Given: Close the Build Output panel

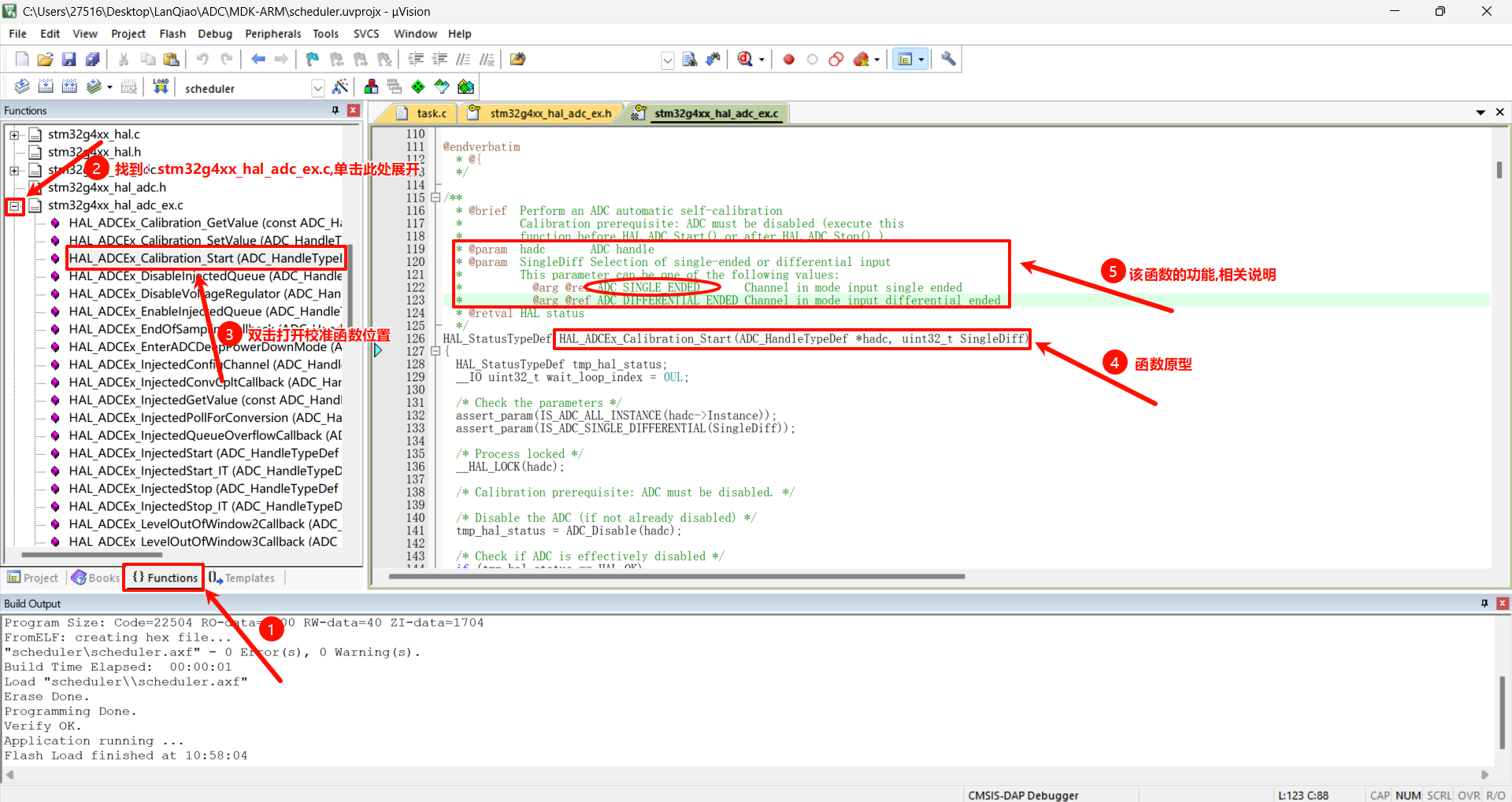Looking at the screenshot, I should pos(1503,603).
